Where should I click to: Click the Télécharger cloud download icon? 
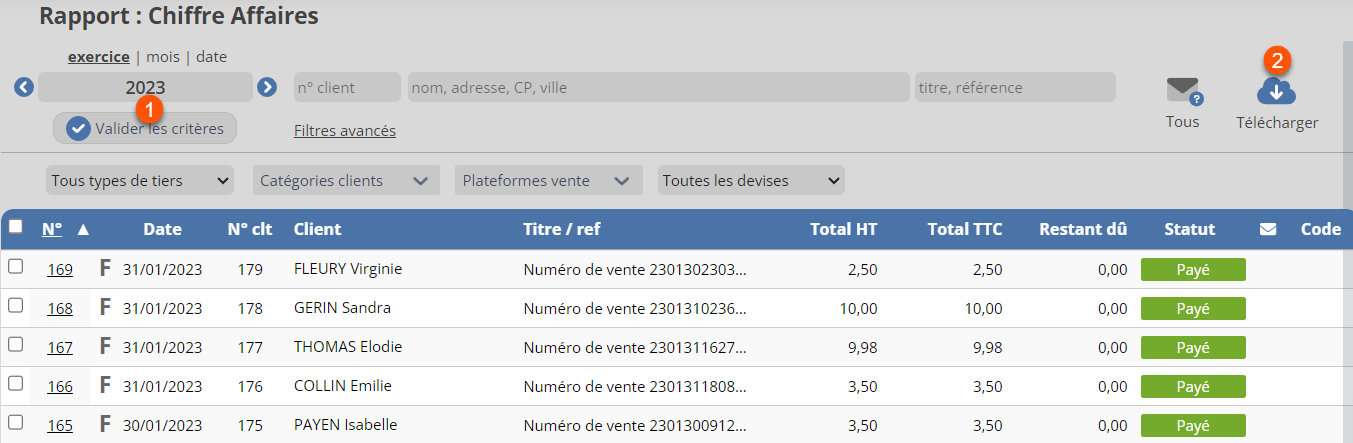pyautogui.click(x=1276, y=92)
